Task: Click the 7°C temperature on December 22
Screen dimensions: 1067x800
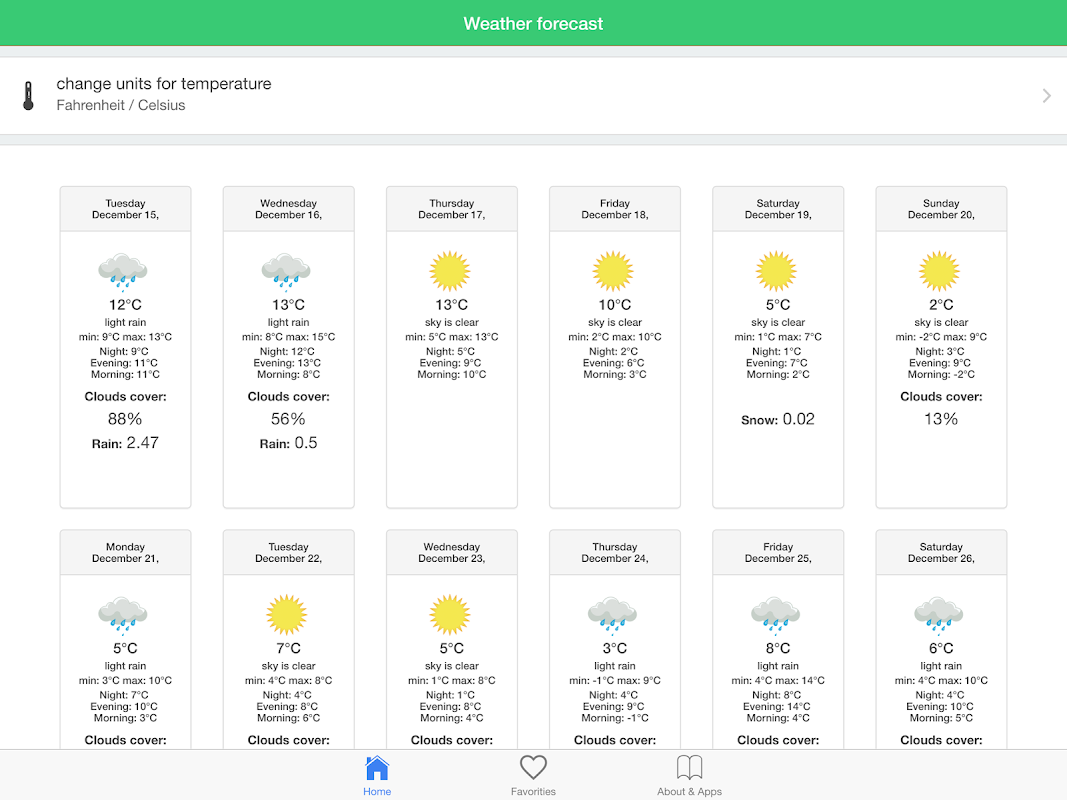Action: [289, 648]
